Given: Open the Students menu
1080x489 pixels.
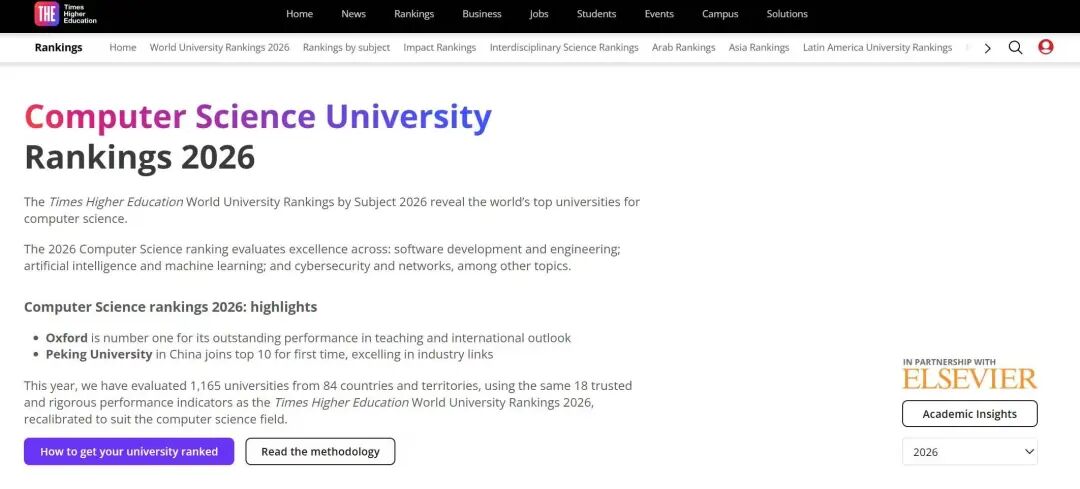Looking at the screenshot, I should click(x=596, y=14).
